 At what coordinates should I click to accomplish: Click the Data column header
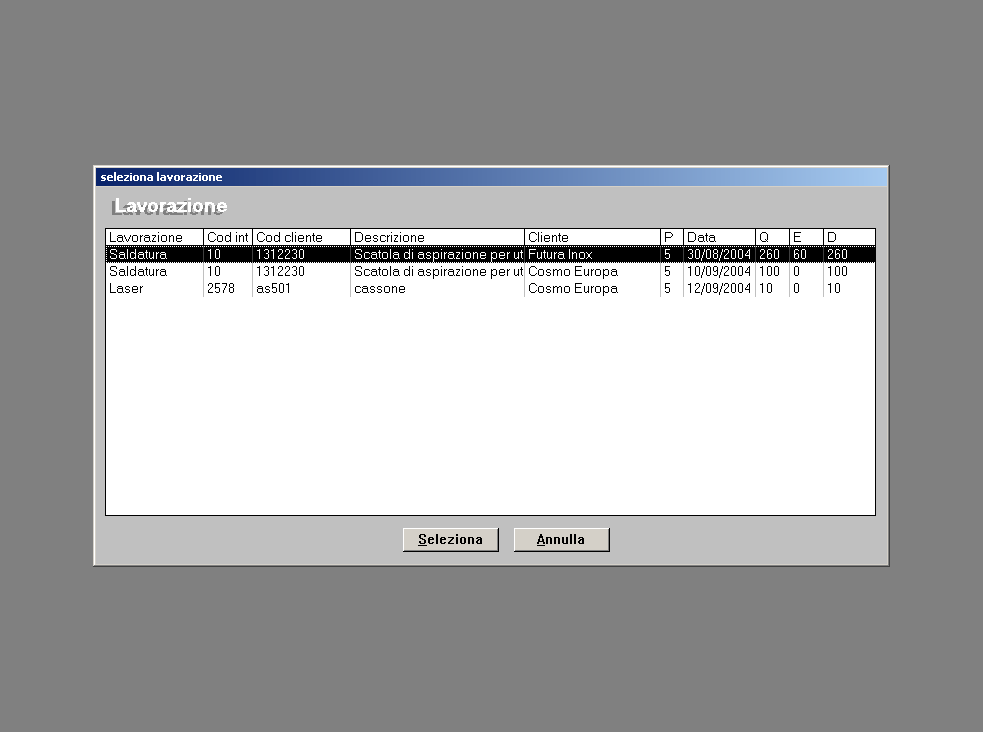pos(720,237)
